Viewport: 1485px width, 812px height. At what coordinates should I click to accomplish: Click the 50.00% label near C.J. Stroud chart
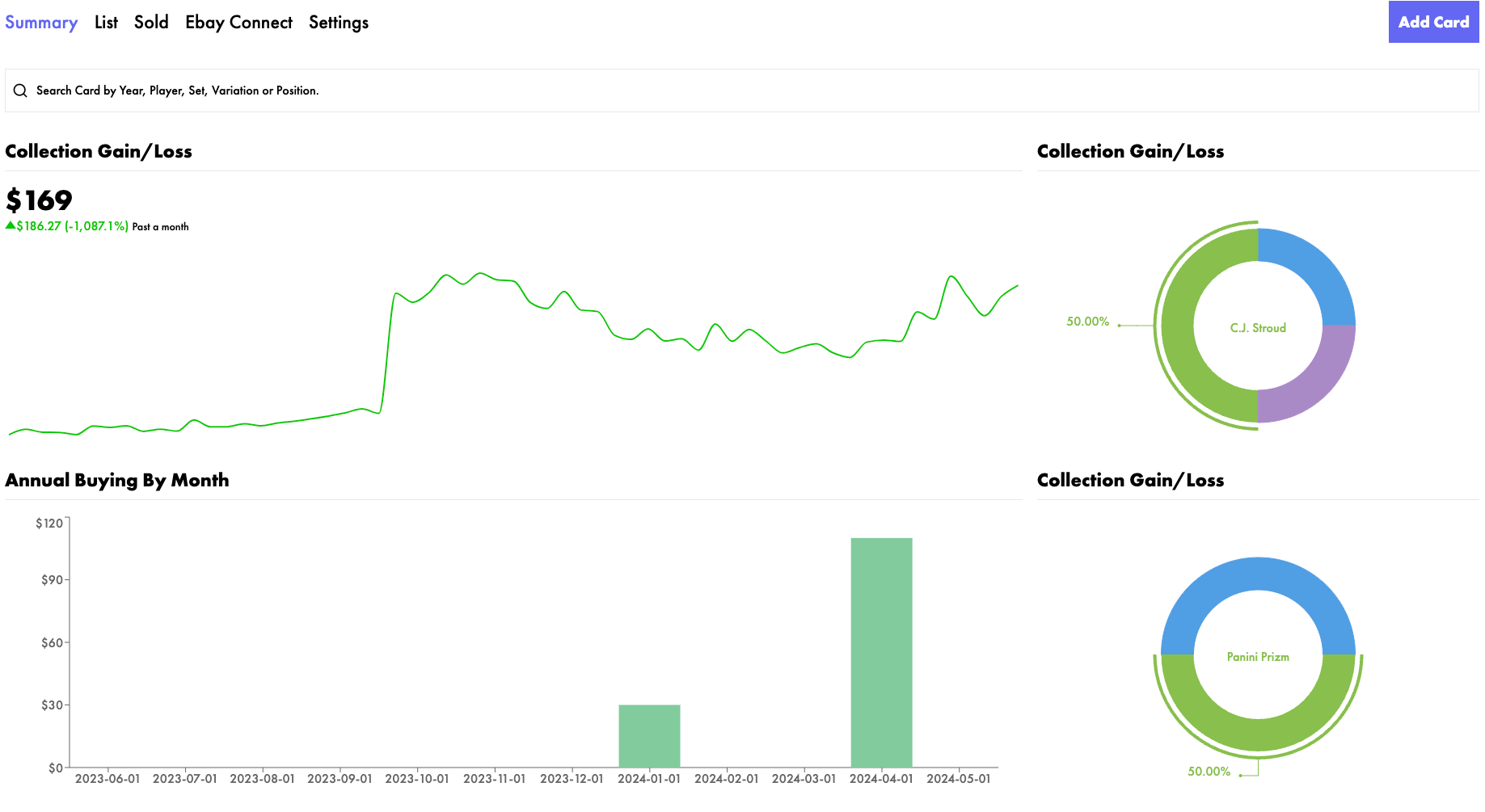[1086, 322]
